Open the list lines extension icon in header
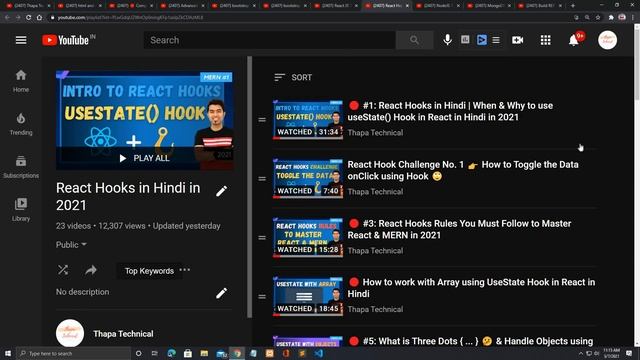This screenshot has width=640, height=360. click(x=496, y=40)
